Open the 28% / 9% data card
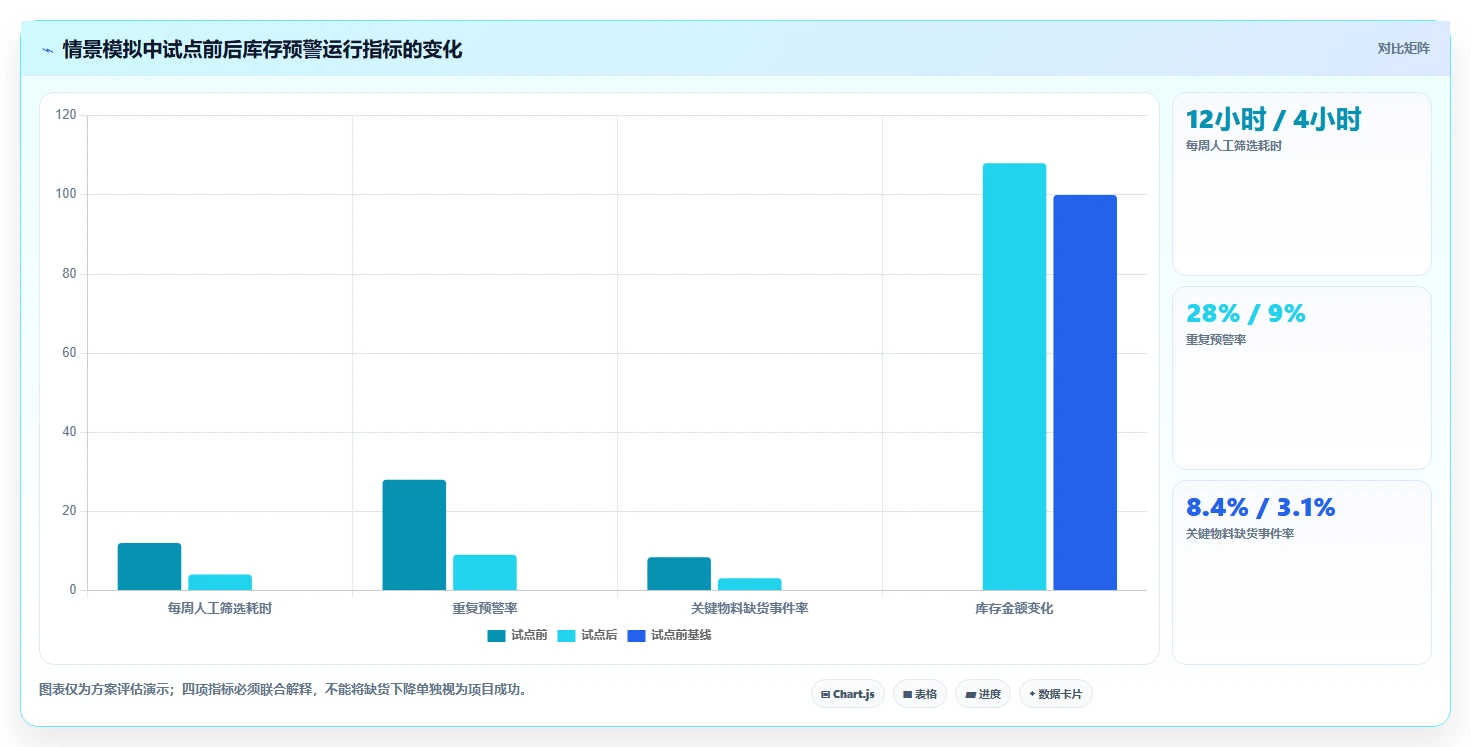This screenshot has height=747, width=1471. click(1302, 378)
